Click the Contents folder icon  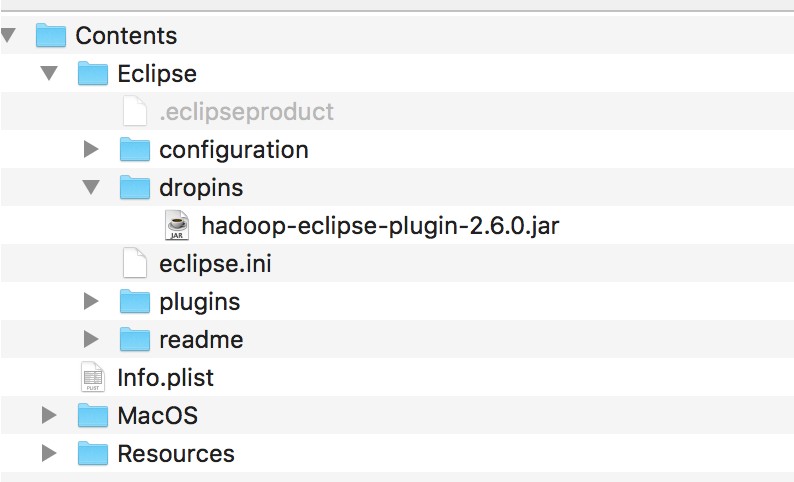point(51,35)
